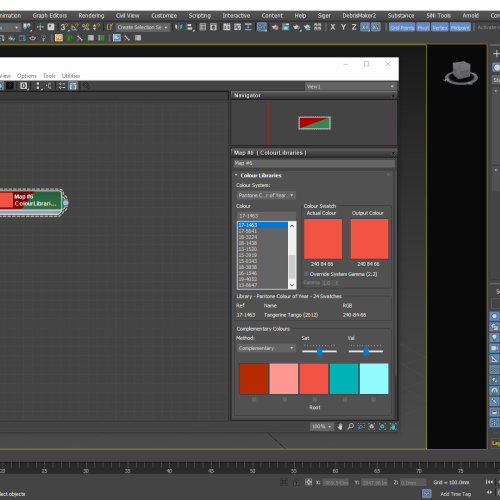
Task: Select the Zoom magnifier tool in material editor
Action: [351, 426]
